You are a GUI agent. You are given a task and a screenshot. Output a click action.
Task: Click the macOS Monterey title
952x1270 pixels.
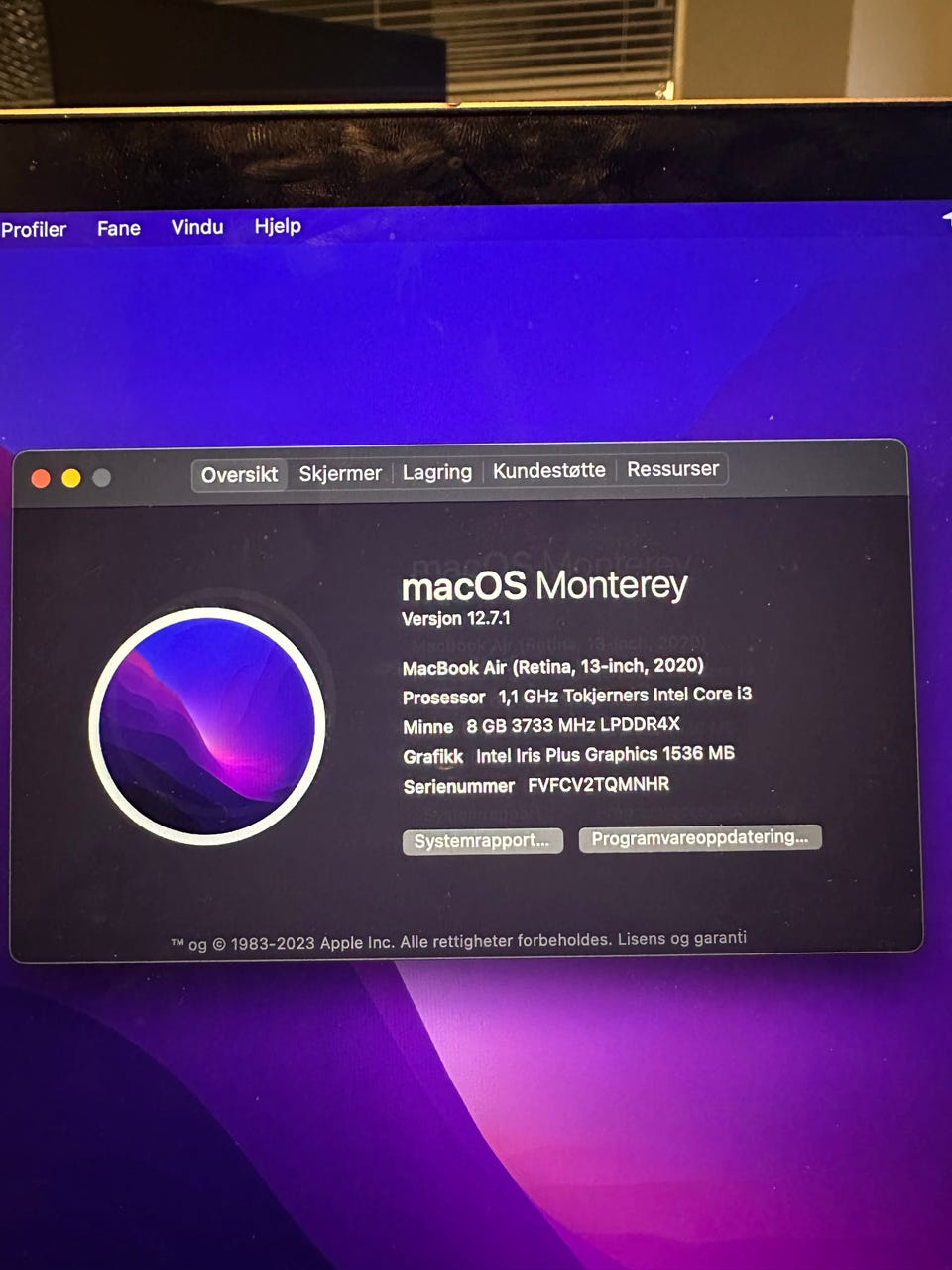tap(544, 585)
